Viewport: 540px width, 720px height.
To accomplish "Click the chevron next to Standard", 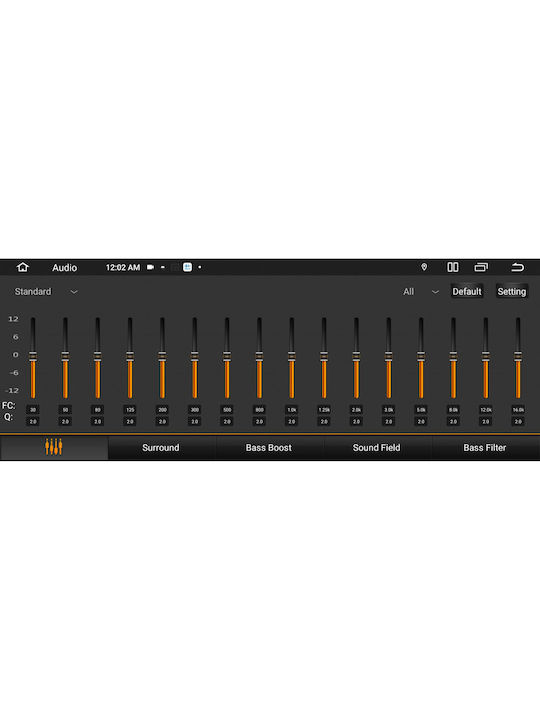I will pos(74,292).
